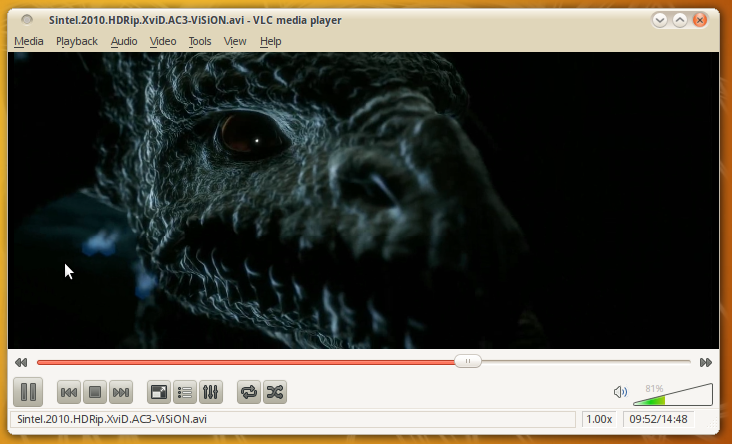732x444 pixels.
Task: Click the video display area
Action: (363, 200)
